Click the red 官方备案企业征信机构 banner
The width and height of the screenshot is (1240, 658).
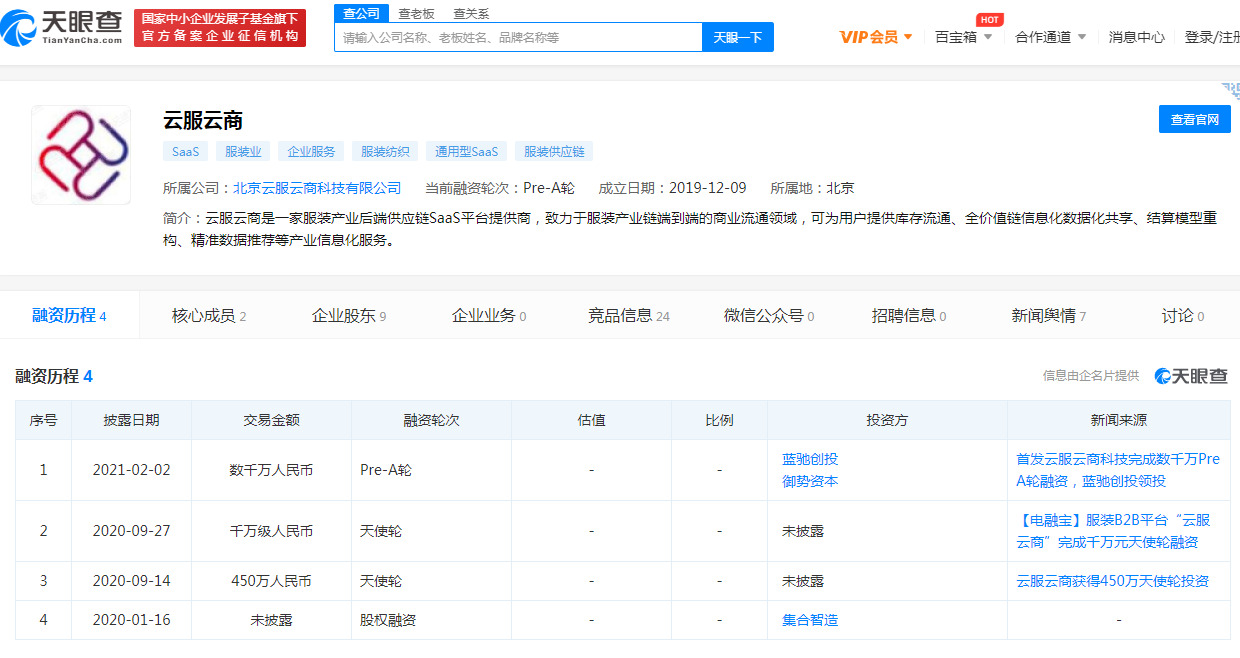tap(220, 28)
